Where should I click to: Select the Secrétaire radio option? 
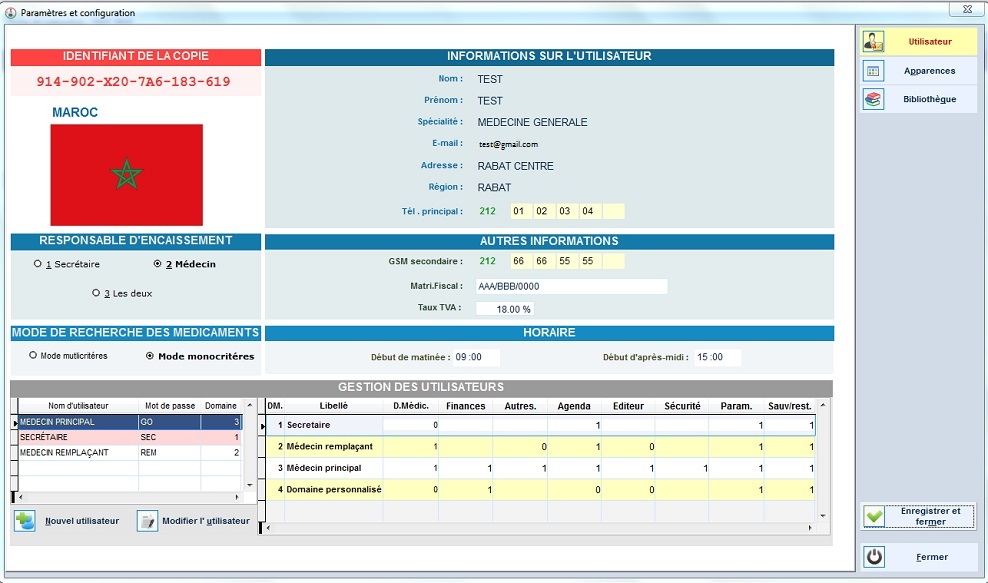pyautogui.click(x=38, y=264)
